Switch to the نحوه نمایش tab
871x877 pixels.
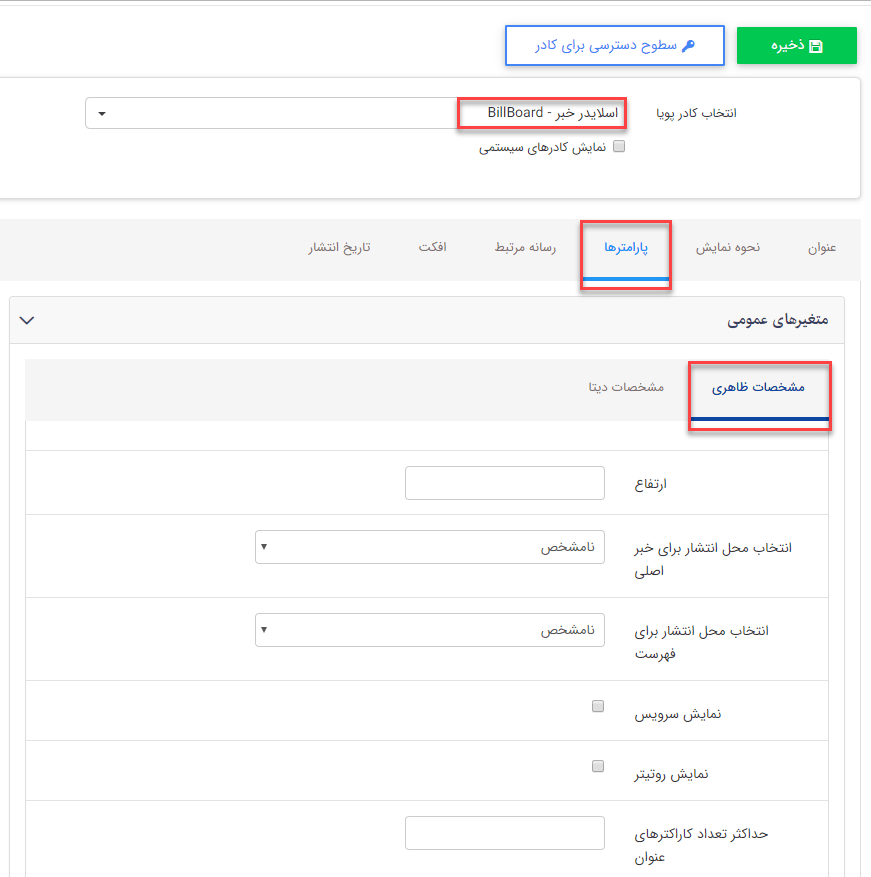[726, 247]
